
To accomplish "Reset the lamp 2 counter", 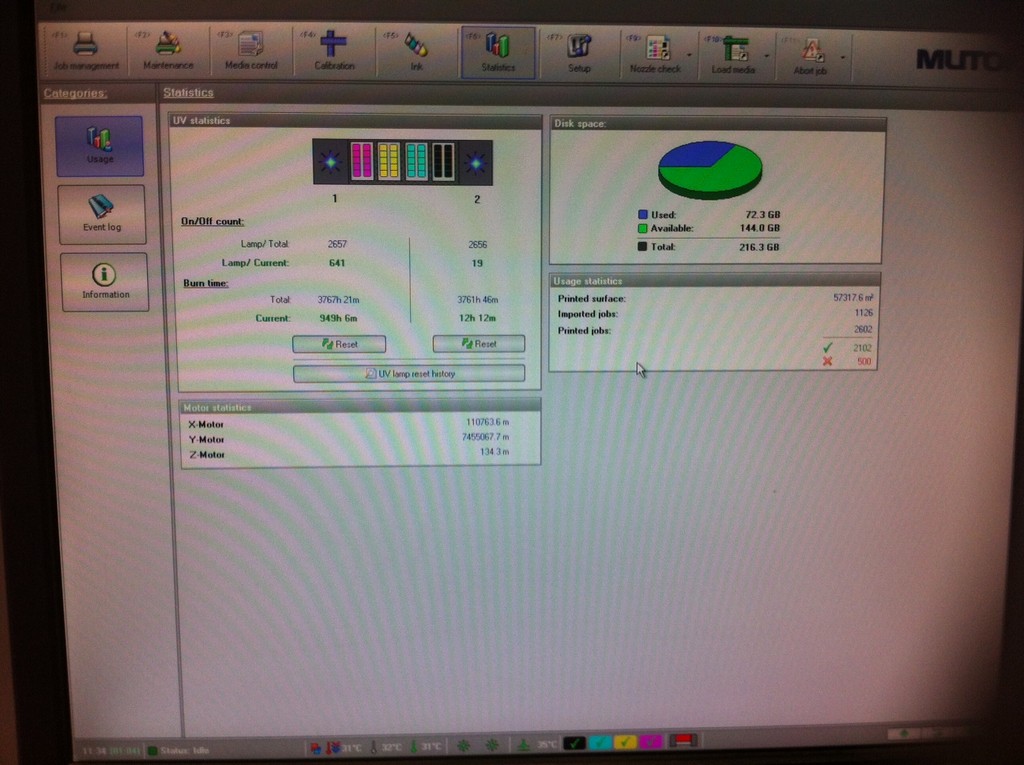I will [478, 344].
